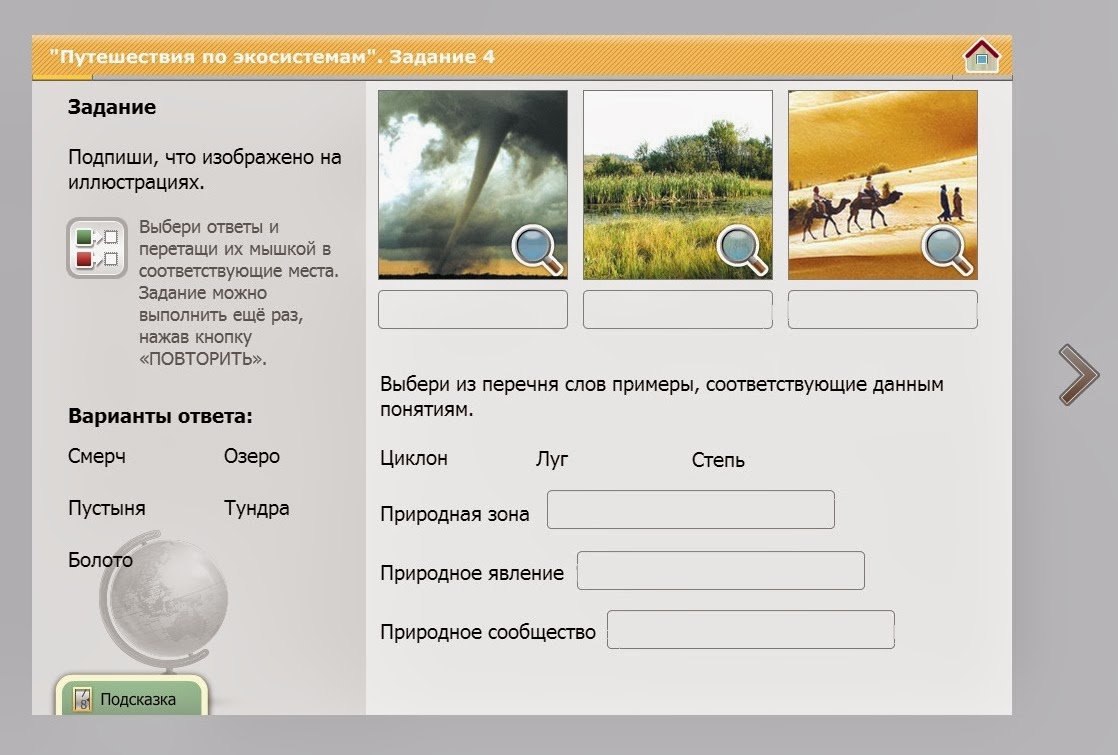The height and width of the screenshot is (755, 1118).
Task: Select the answer word Смерч
Action: (96, 457)
